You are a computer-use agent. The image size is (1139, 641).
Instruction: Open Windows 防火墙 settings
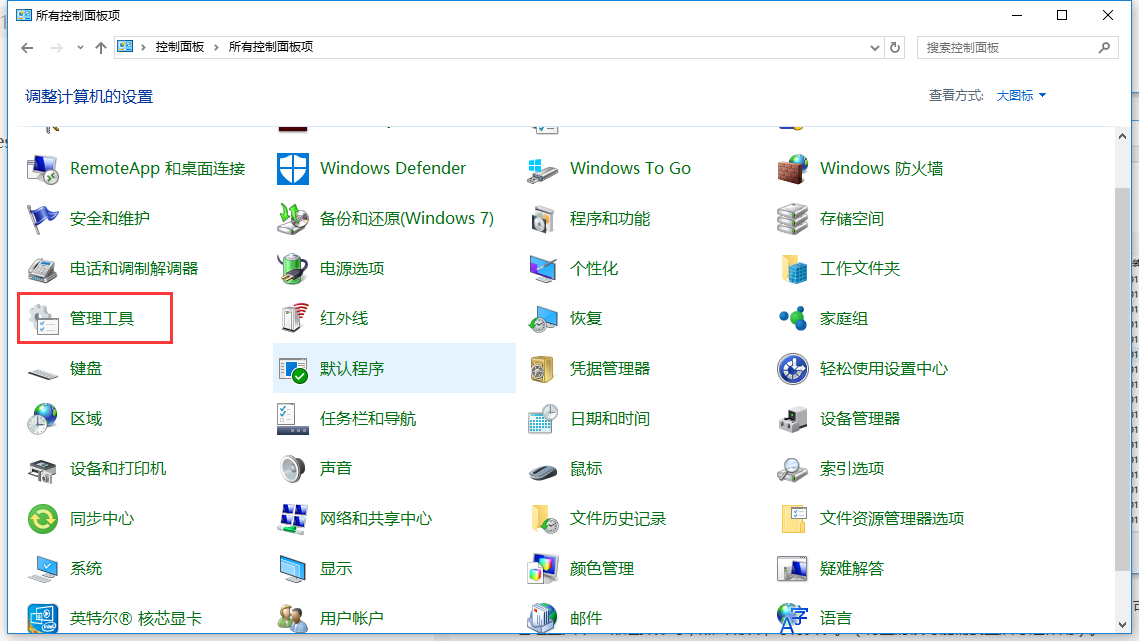(880, 168)
